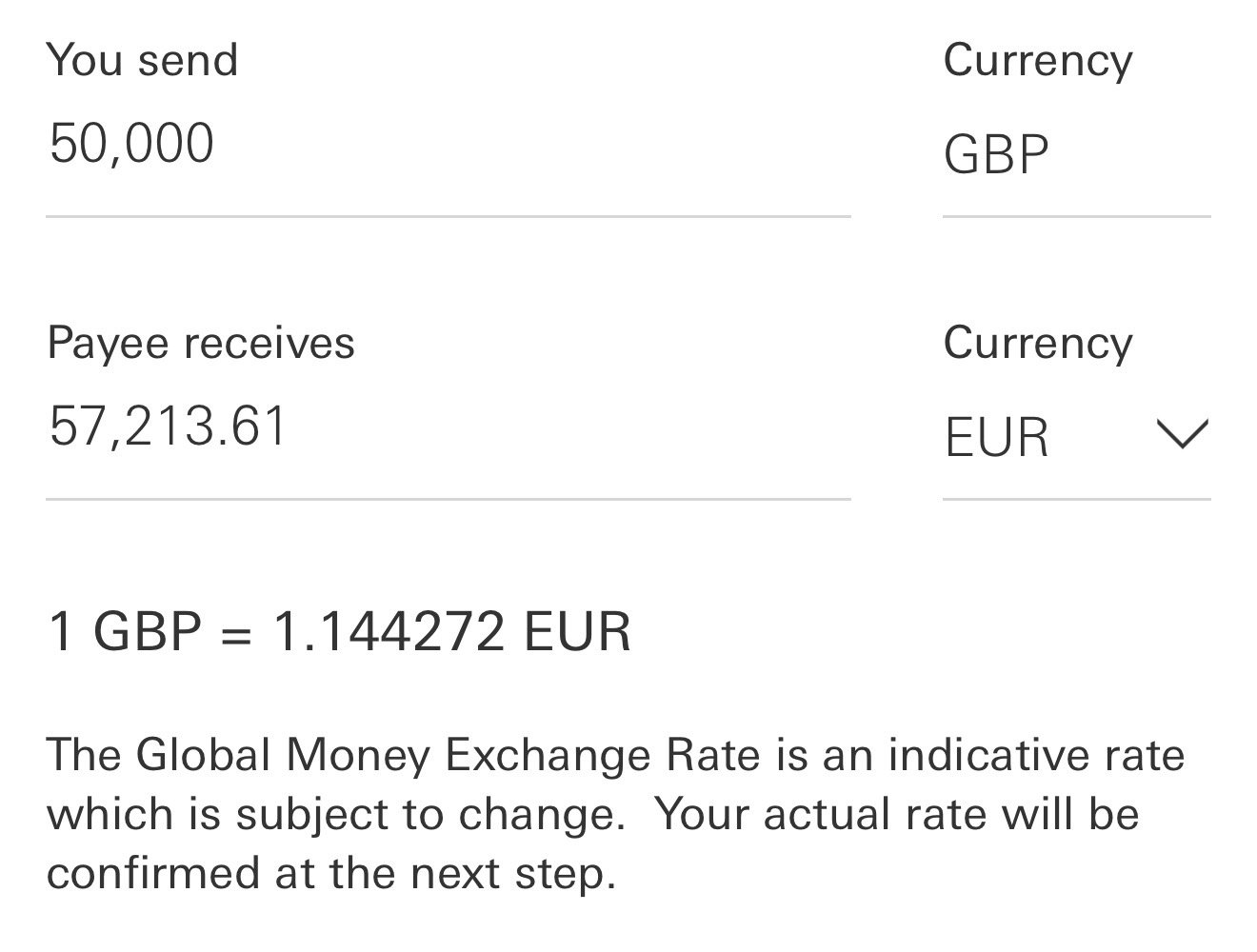This screenshot has height=952, width=1257.
Task: Click the GBP currency field
Action: (1076, 155)
